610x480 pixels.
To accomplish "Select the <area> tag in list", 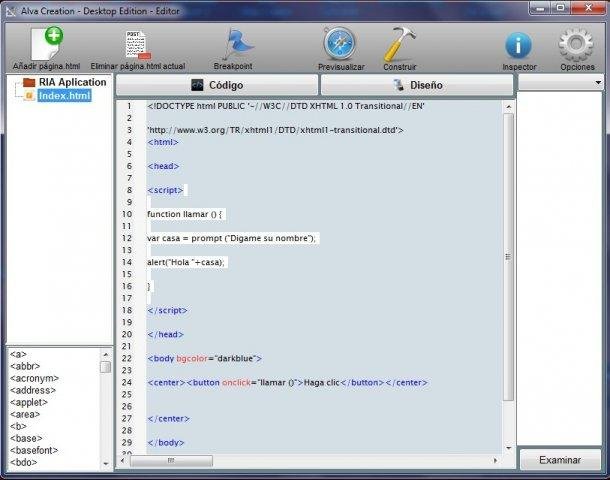I will (25, 415).
